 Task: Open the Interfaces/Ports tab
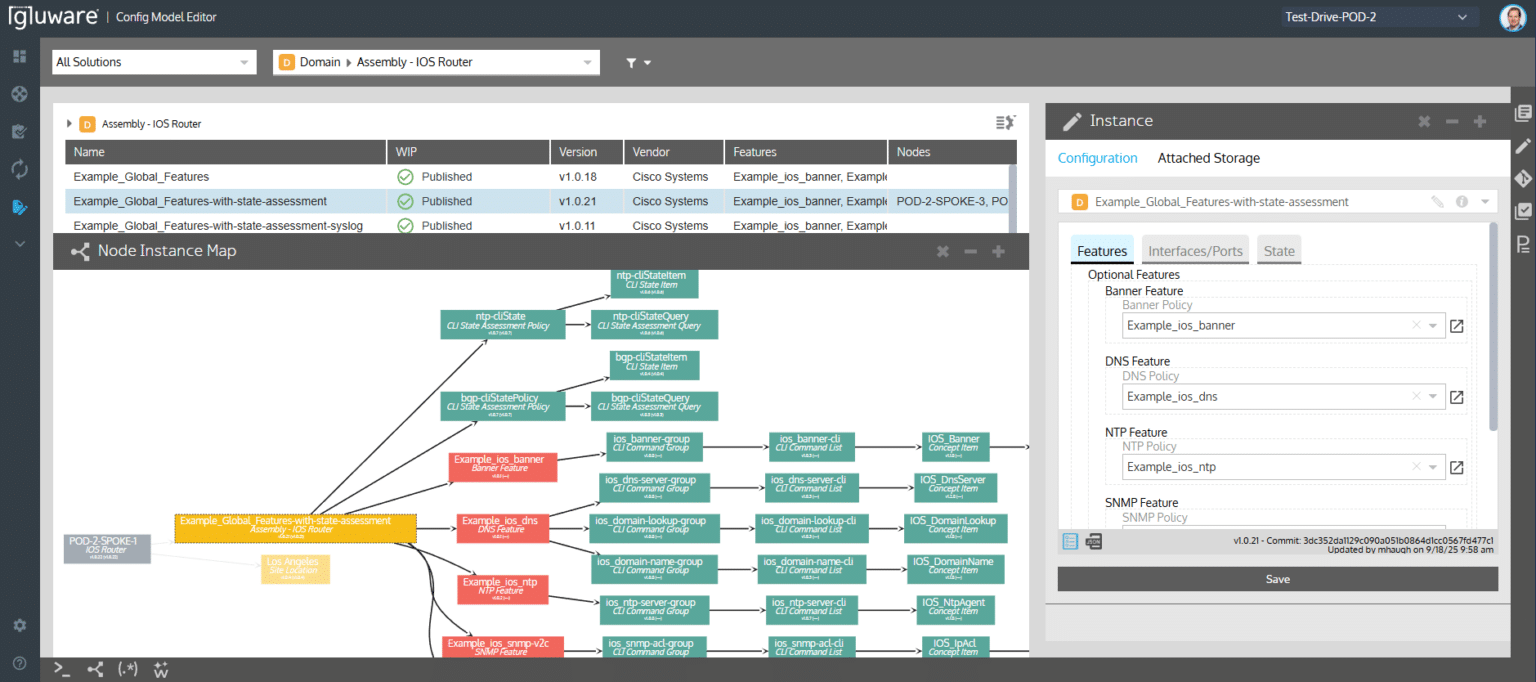click(x=1195, y=251)
